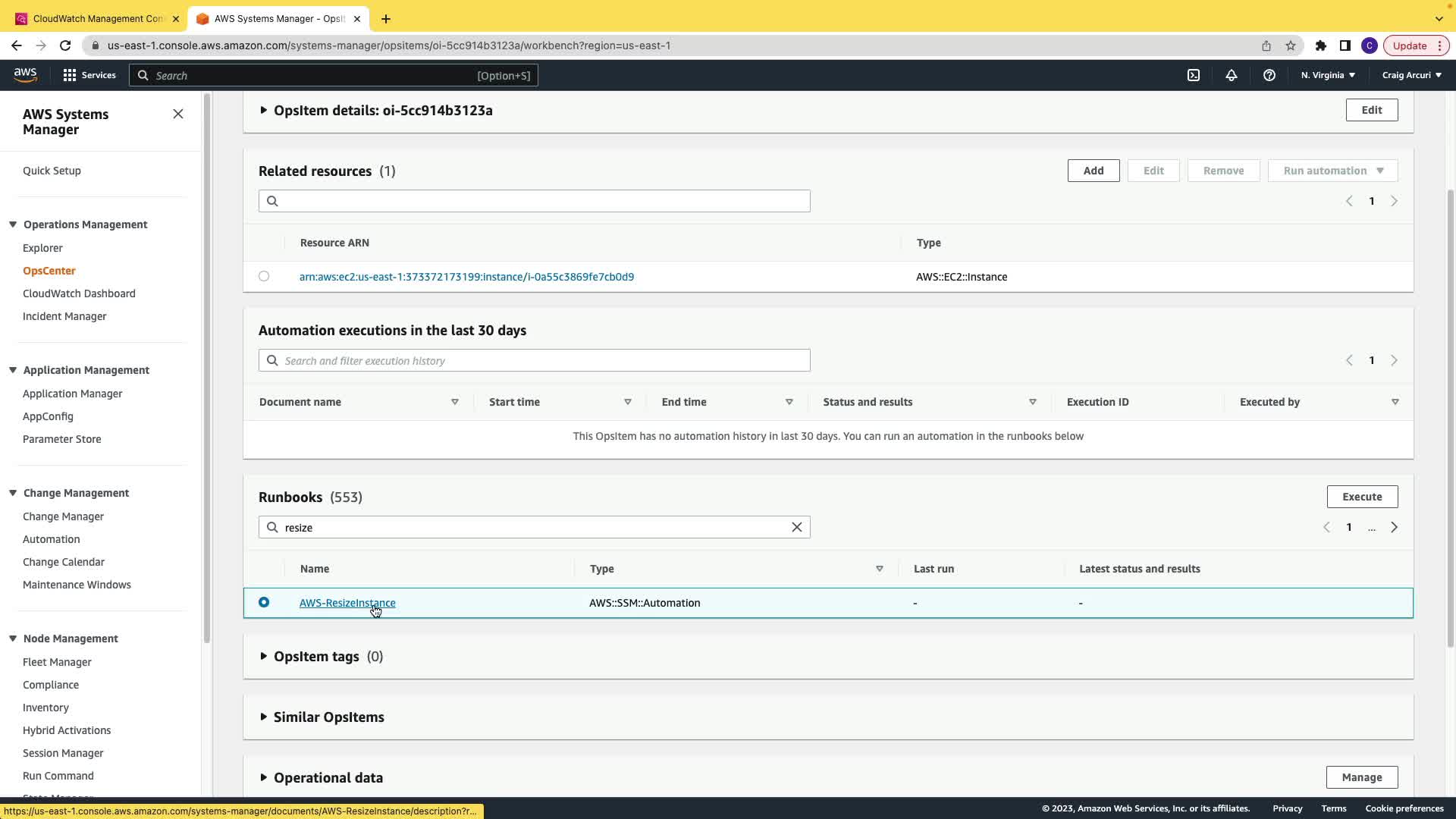The height and width of the screenshot is (819, 1456).
Task: Close the Systems Manager side navigation
Action: pos(178,114)
